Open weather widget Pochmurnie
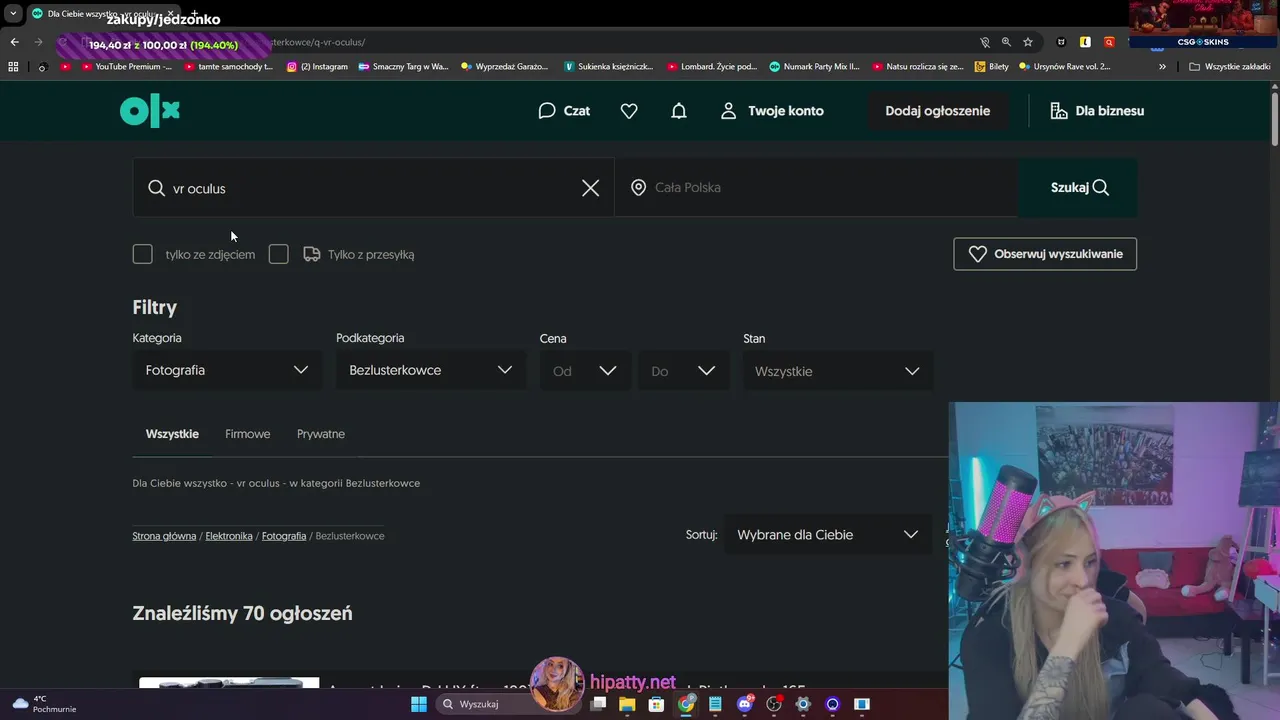 (44, 704)
